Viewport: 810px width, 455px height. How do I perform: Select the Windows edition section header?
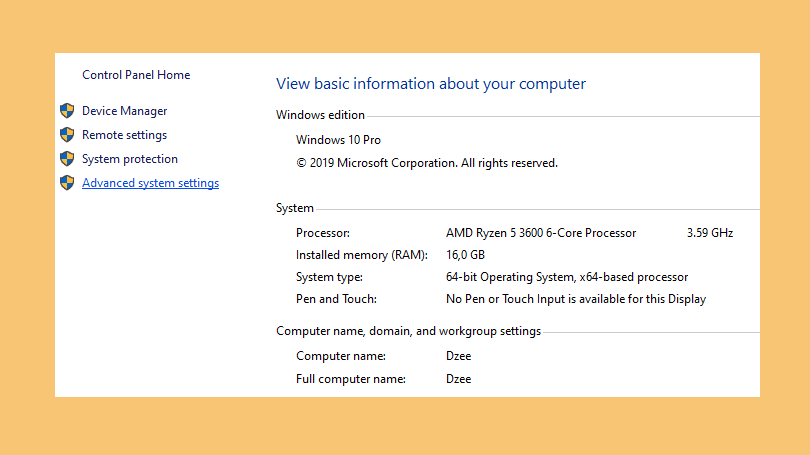[320, 115]
